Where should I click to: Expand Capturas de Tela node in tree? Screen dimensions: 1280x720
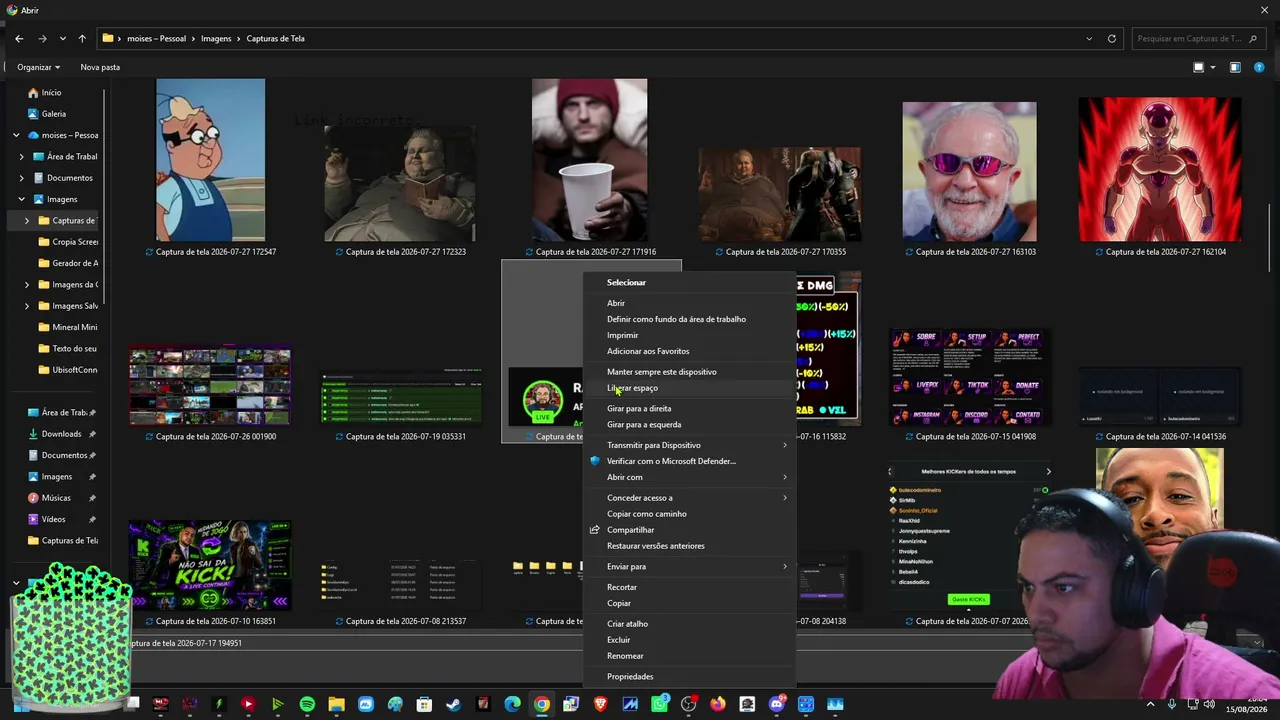27,220
